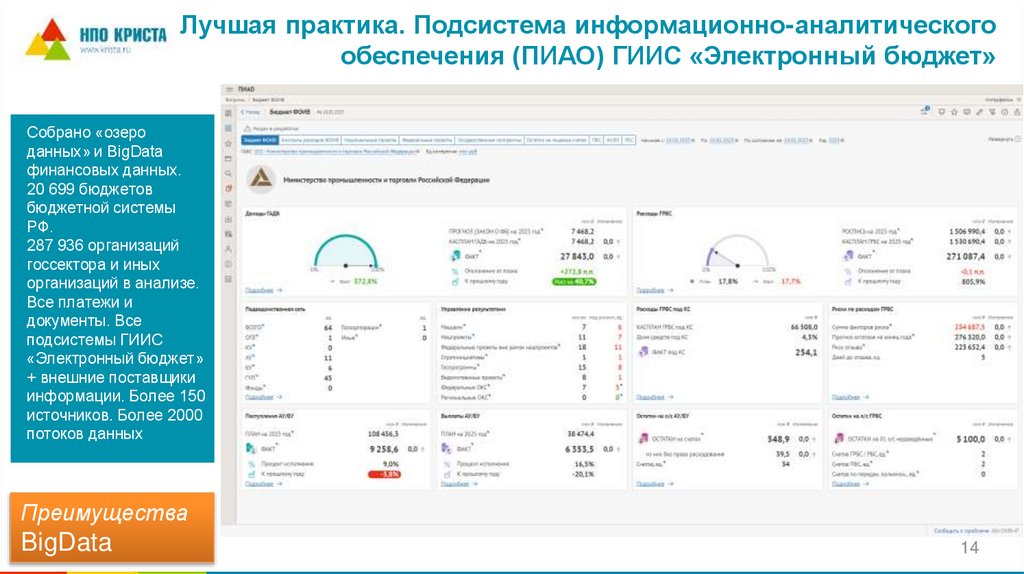The width and height of the screenshot is (1024, 574).
Task: Open the 'Начиная с' date dropdown
Action: pos(680,140)
